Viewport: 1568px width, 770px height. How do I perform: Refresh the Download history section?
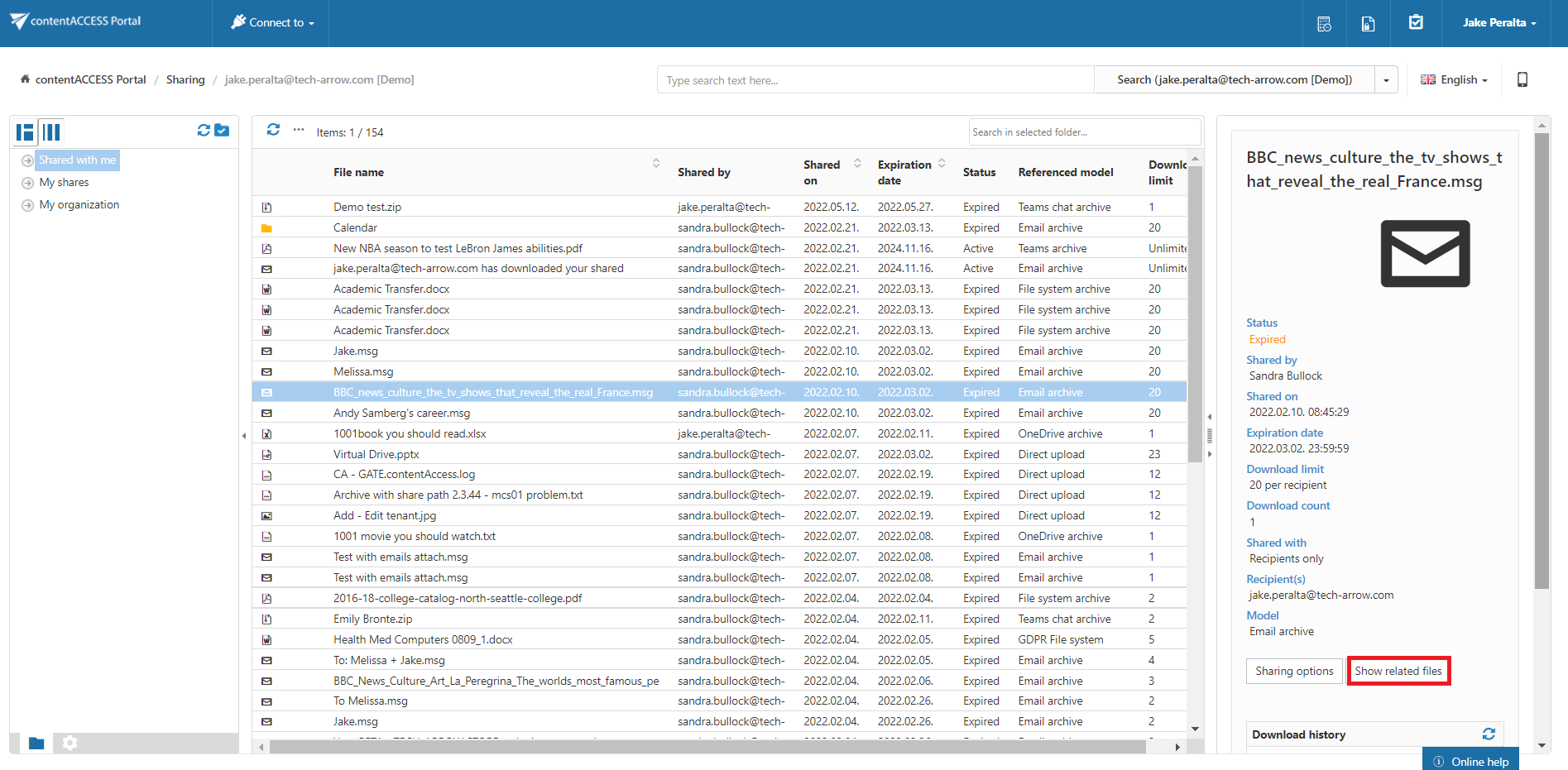1489,734
